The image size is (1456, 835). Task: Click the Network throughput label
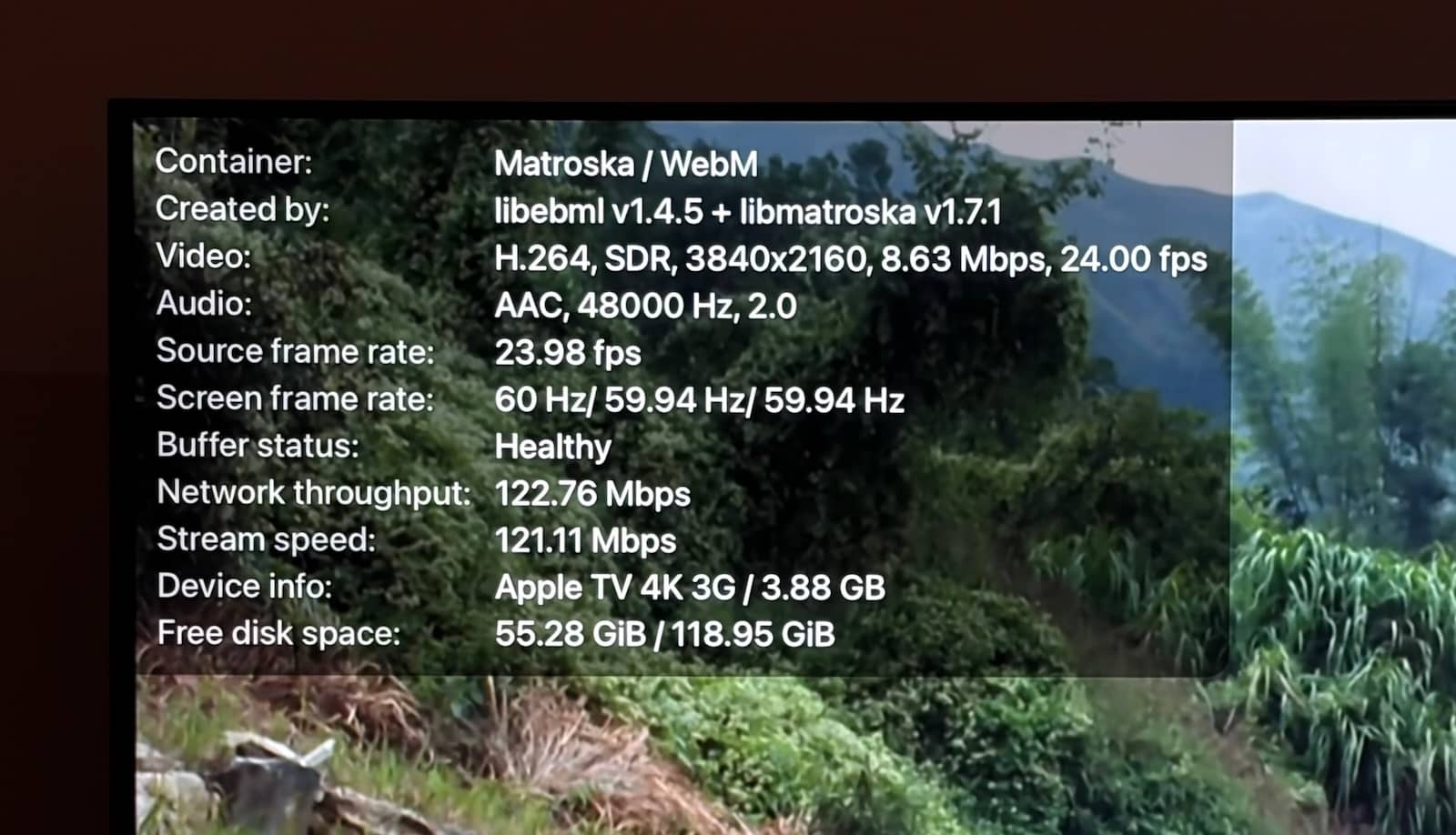pos(314,493)
